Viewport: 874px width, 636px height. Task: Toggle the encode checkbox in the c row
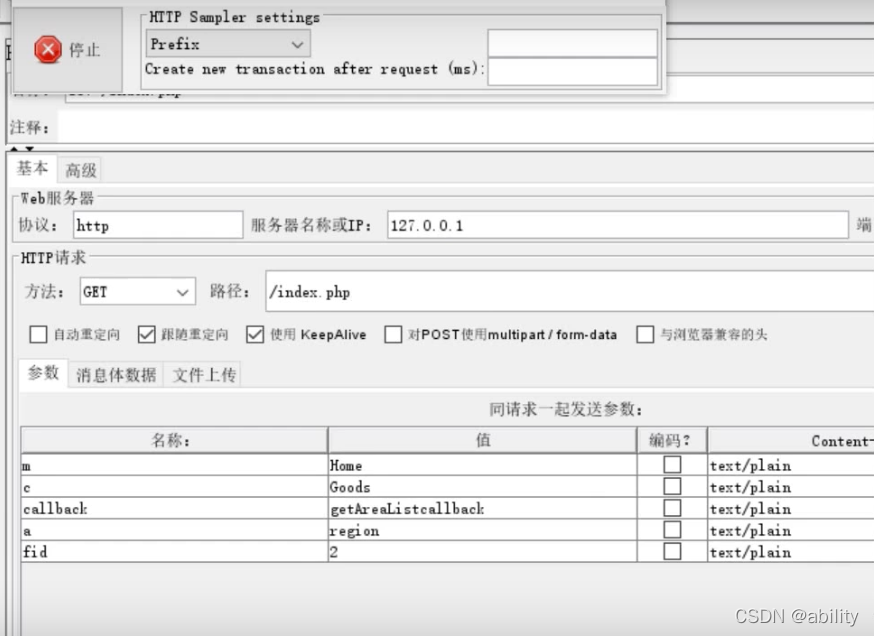672,487
